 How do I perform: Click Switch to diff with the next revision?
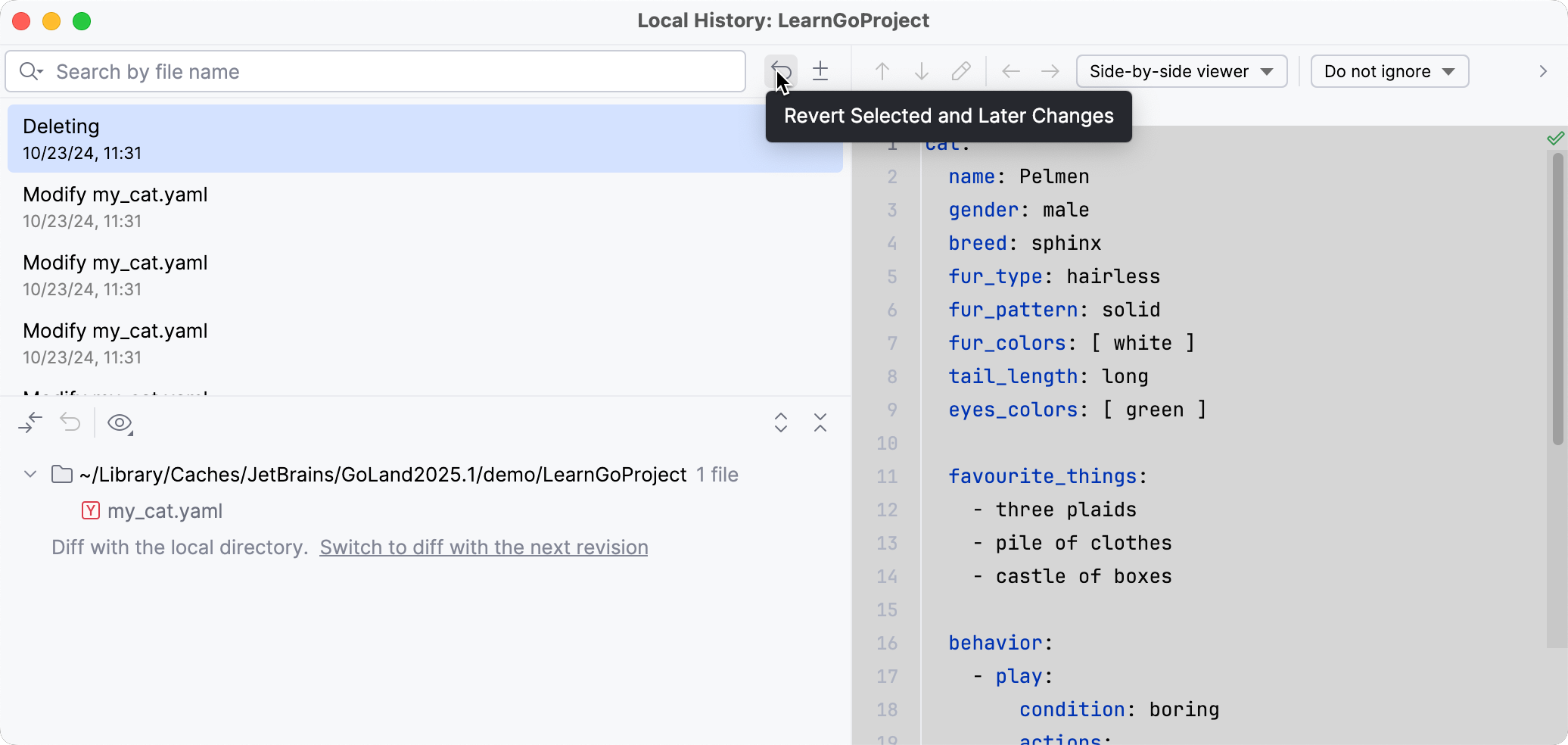(484, 547)
